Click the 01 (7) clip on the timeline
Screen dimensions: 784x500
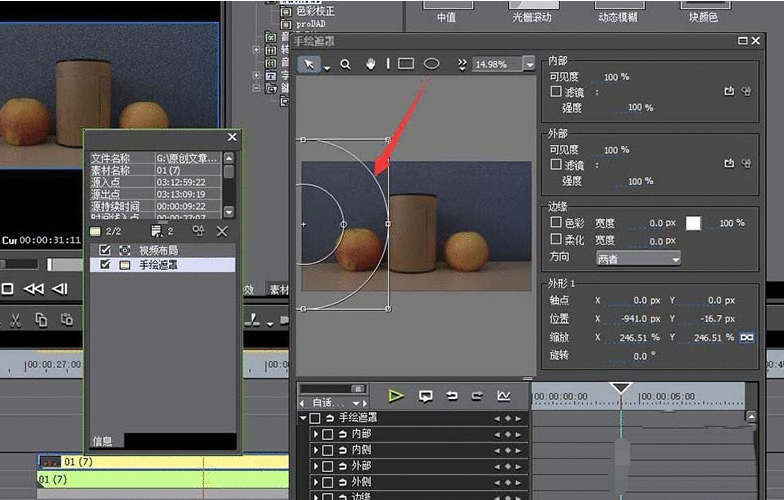tap(120, 462)
